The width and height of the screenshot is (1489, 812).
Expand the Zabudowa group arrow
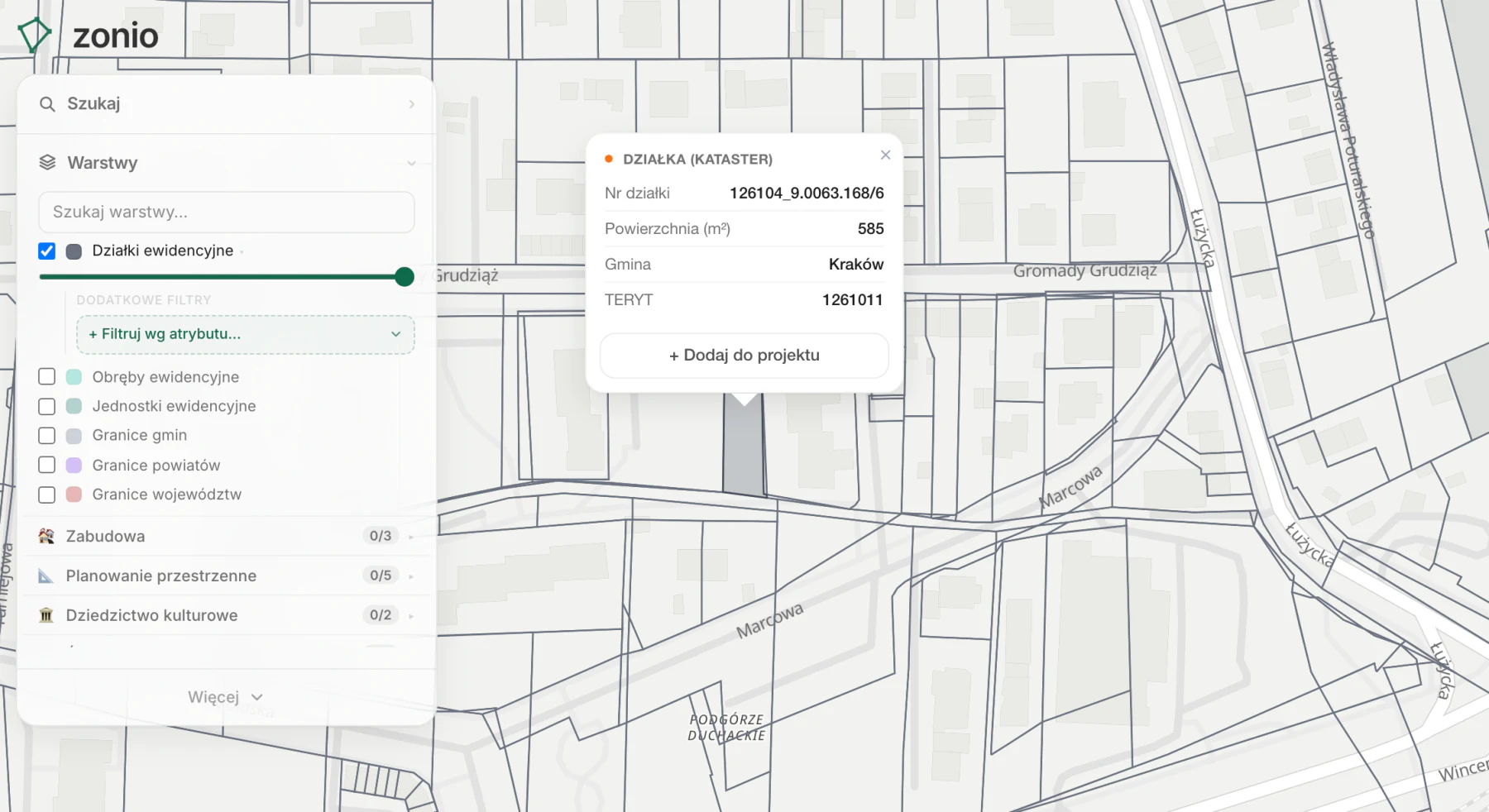point(411,537)
